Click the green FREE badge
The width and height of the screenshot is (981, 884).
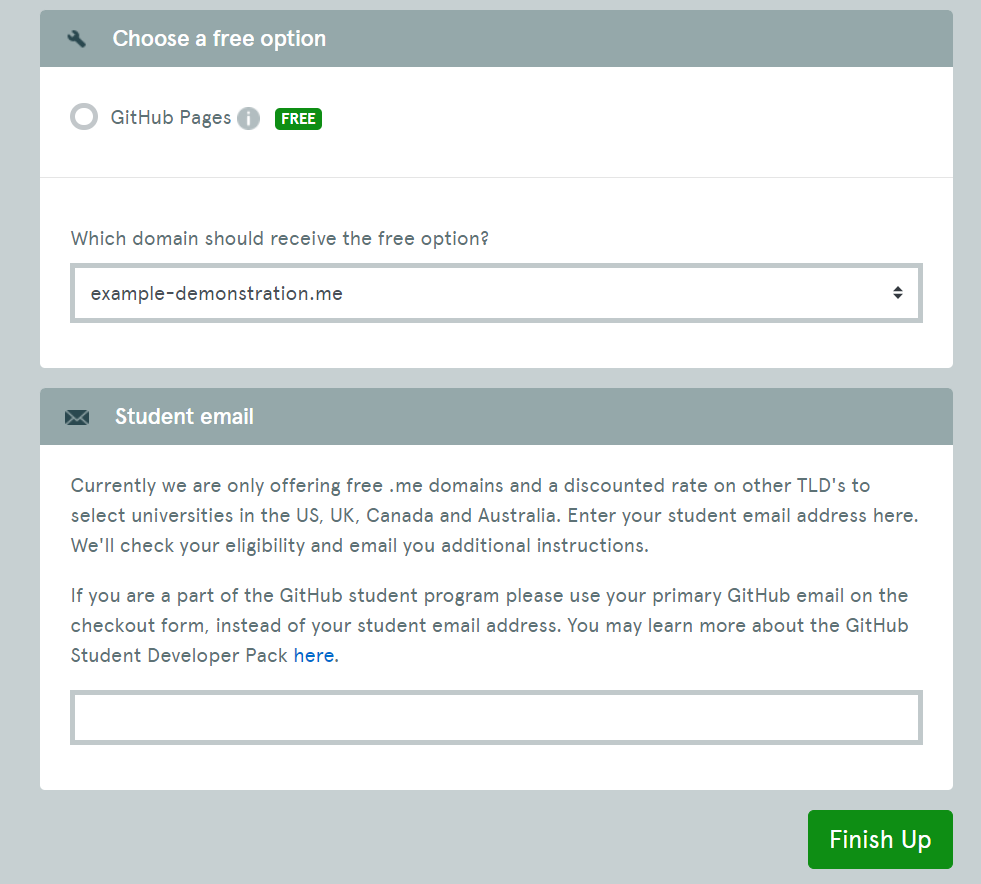coord(298,118)
